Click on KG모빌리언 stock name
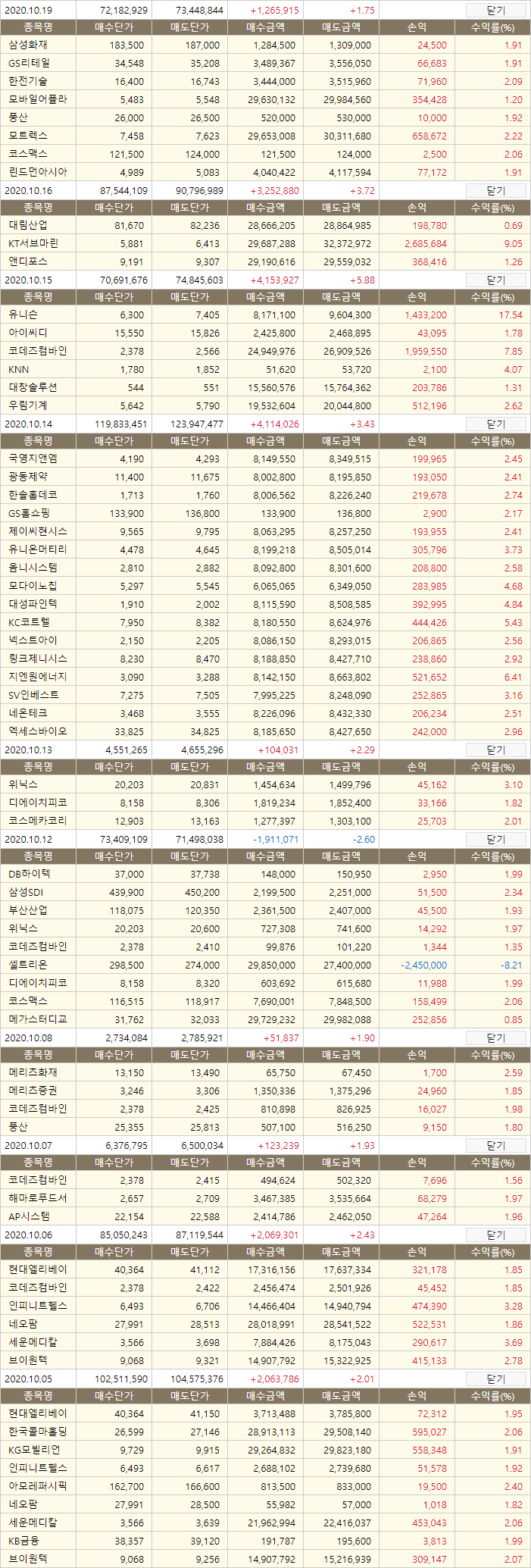531x1568 pixels. point(35,1451)
